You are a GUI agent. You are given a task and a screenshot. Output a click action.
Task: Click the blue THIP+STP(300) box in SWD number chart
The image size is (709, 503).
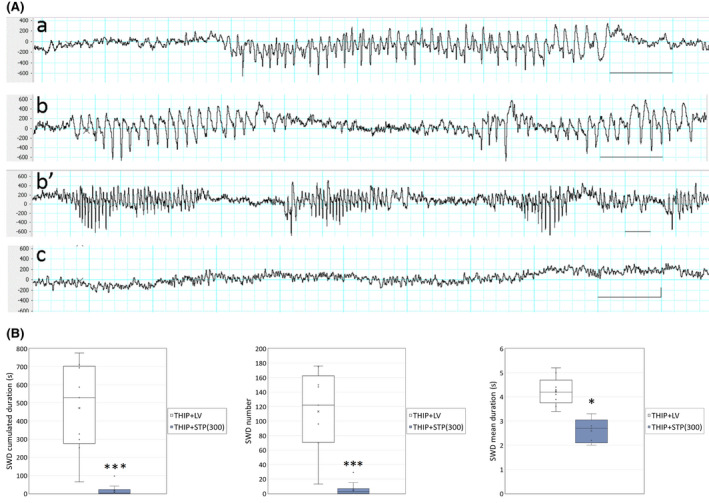coord(353,491)
